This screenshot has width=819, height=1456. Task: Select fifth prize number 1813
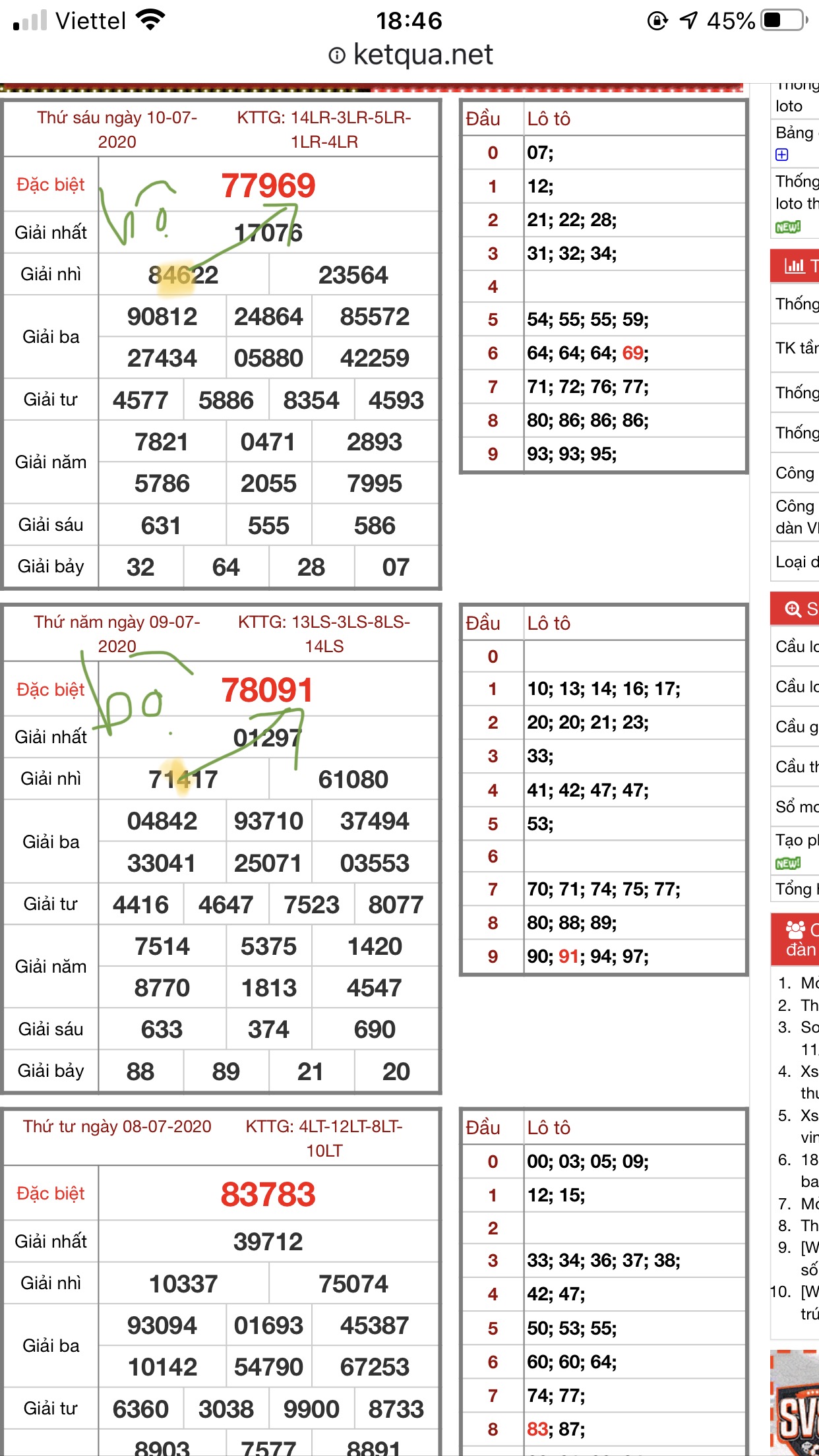[269, 988]
